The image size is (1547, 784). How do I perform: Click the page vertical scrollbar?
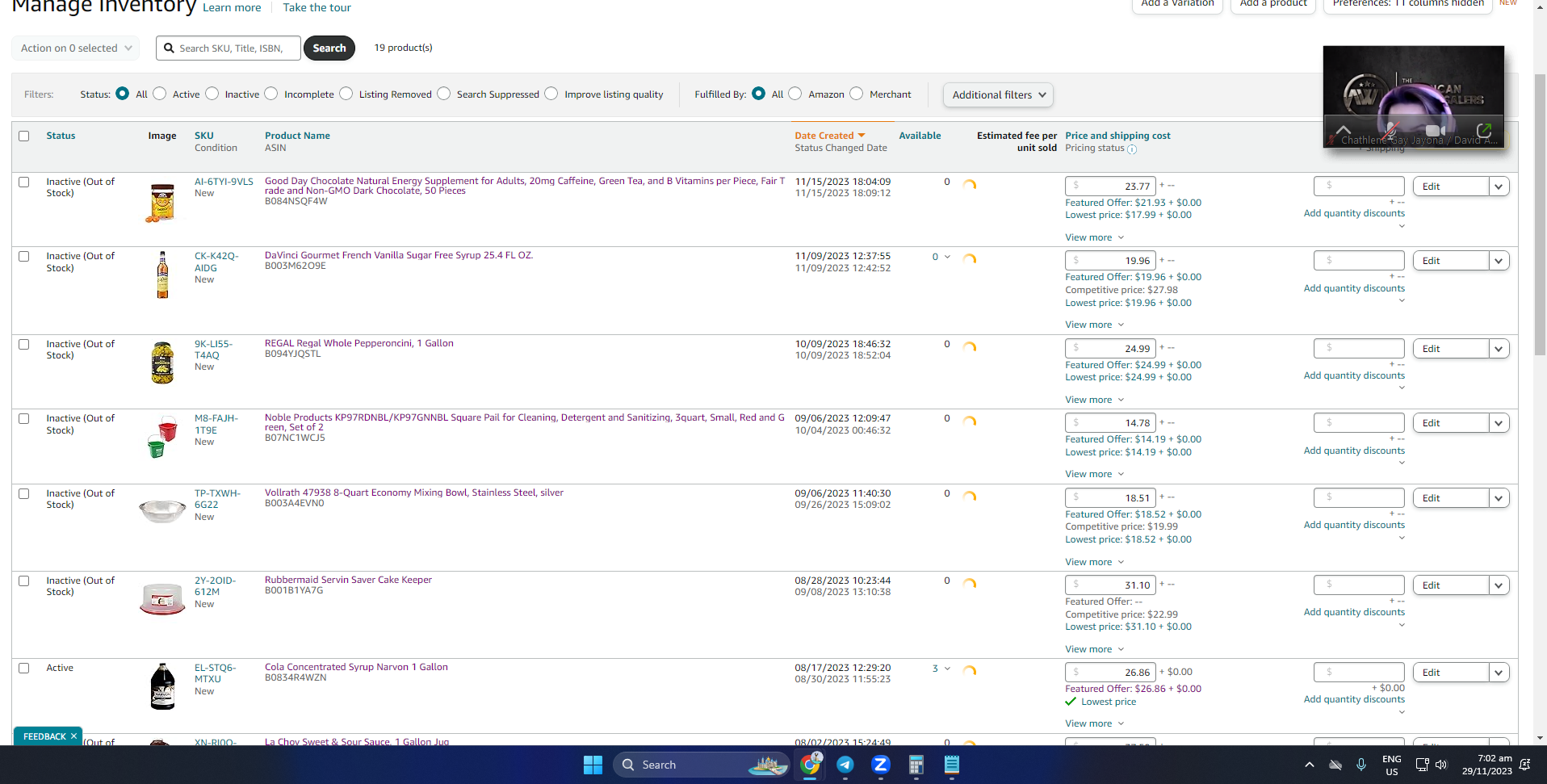click(x=1540, y=214)
